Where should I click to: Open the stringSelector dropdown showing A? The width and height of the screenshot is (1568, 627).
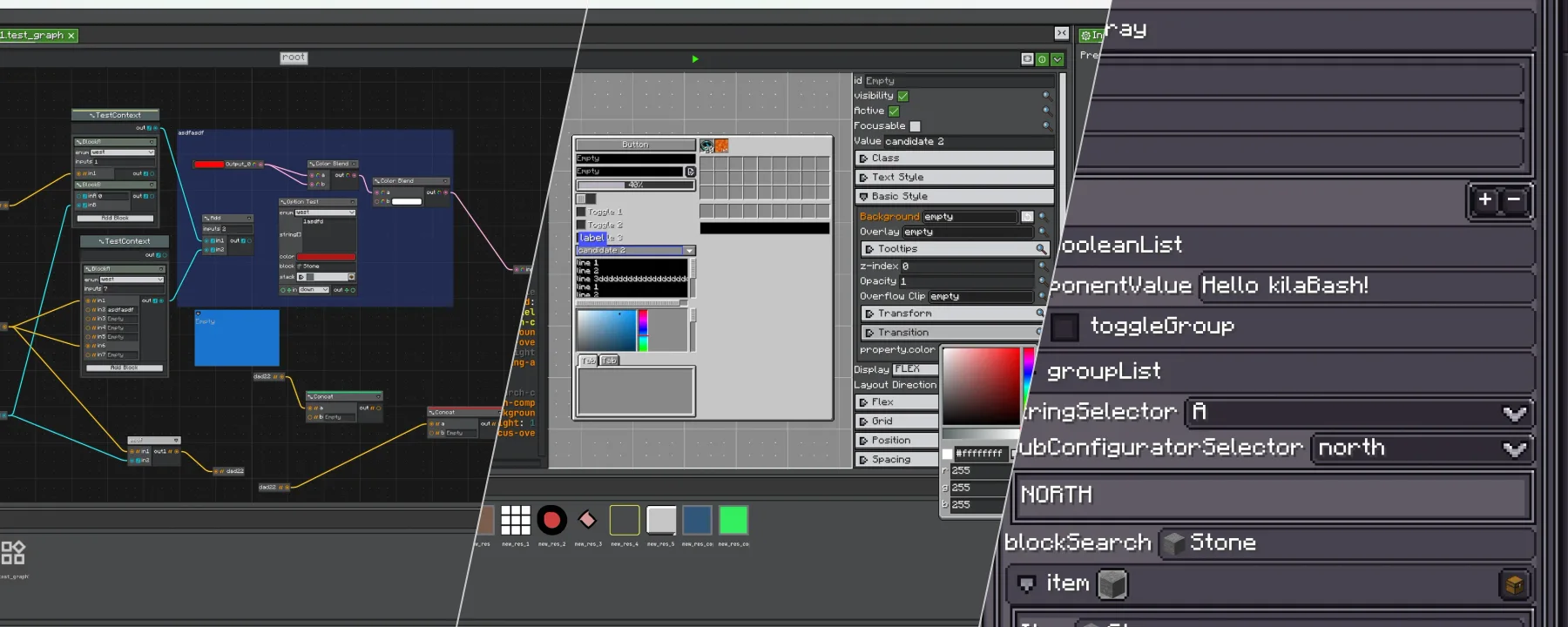coord(1357,412)
